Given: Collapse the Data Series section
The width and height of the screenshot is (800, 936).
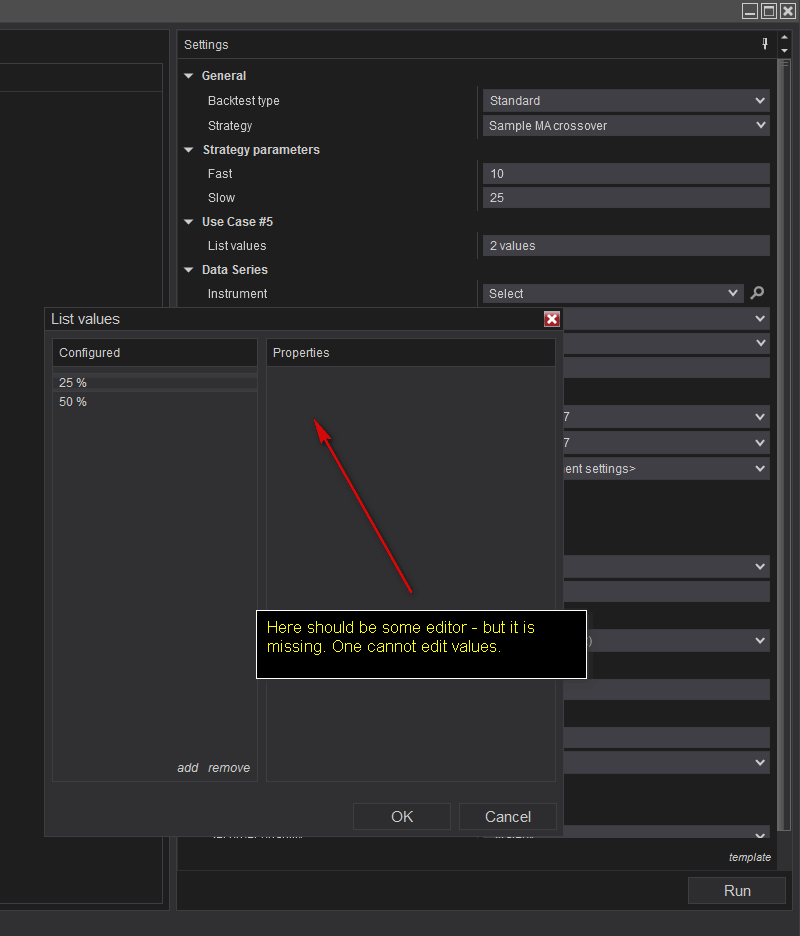Looking at the screenshot, I should (189, 270).
